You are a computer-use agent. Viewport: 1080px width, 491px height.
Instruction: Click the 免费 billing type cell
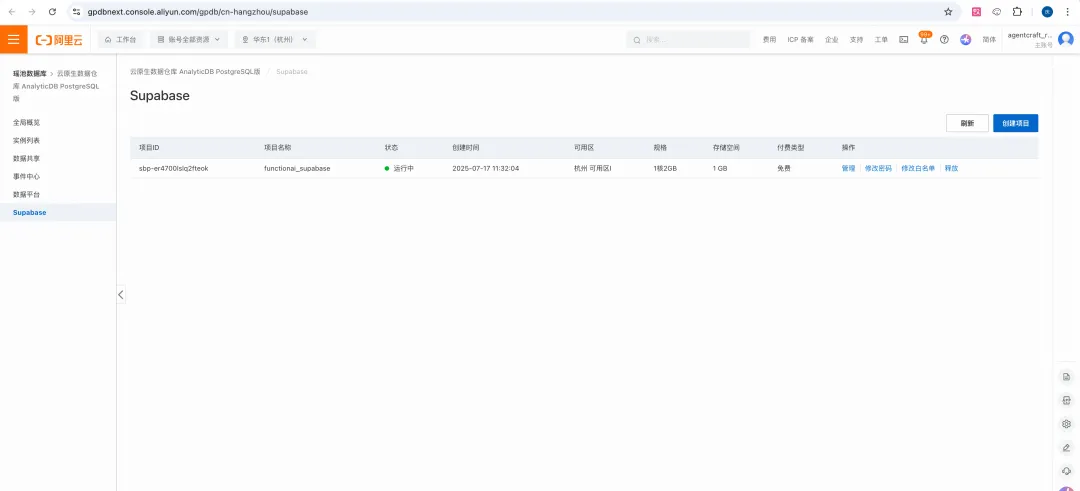click(x=784, y=169)
